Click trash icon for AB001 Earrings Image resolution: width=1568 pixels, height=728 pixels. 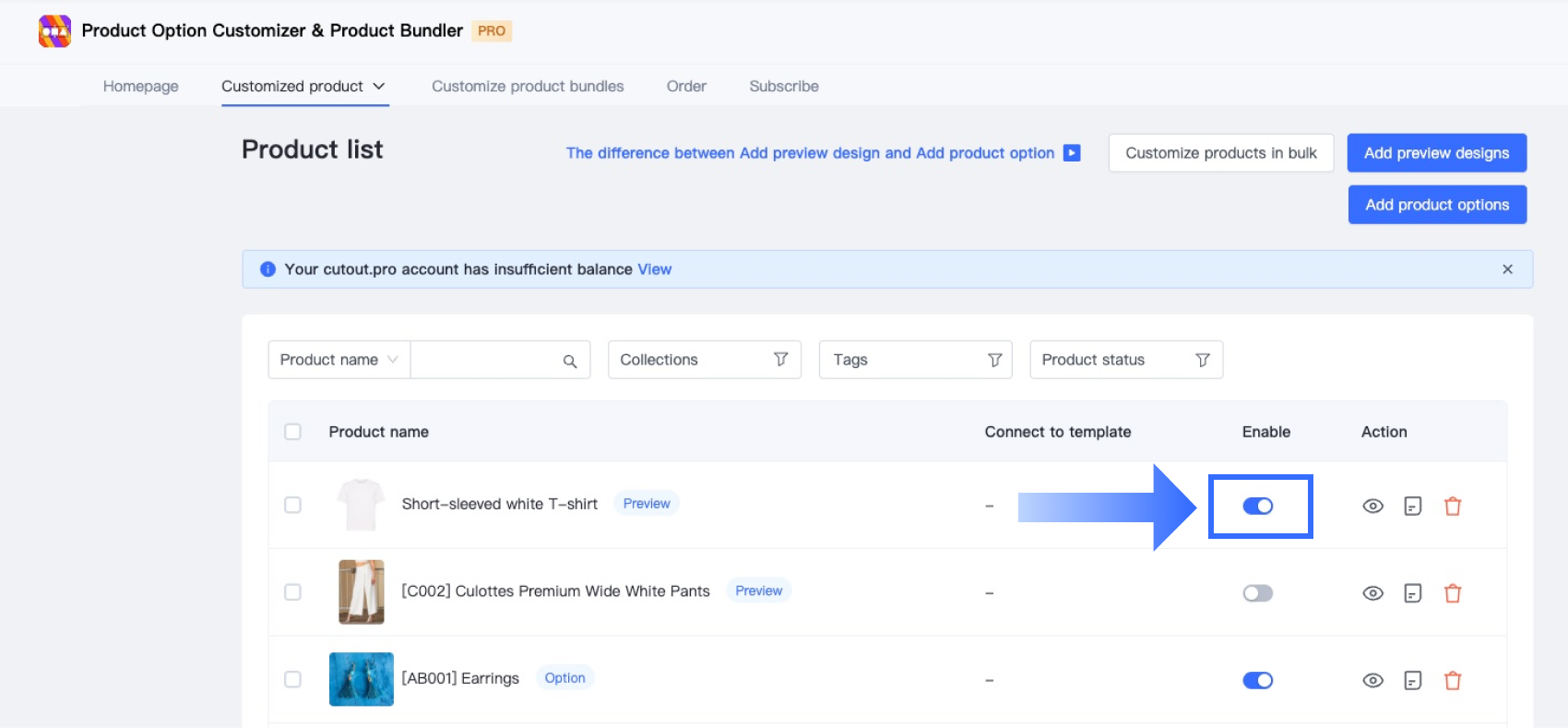coord(1453,681)
